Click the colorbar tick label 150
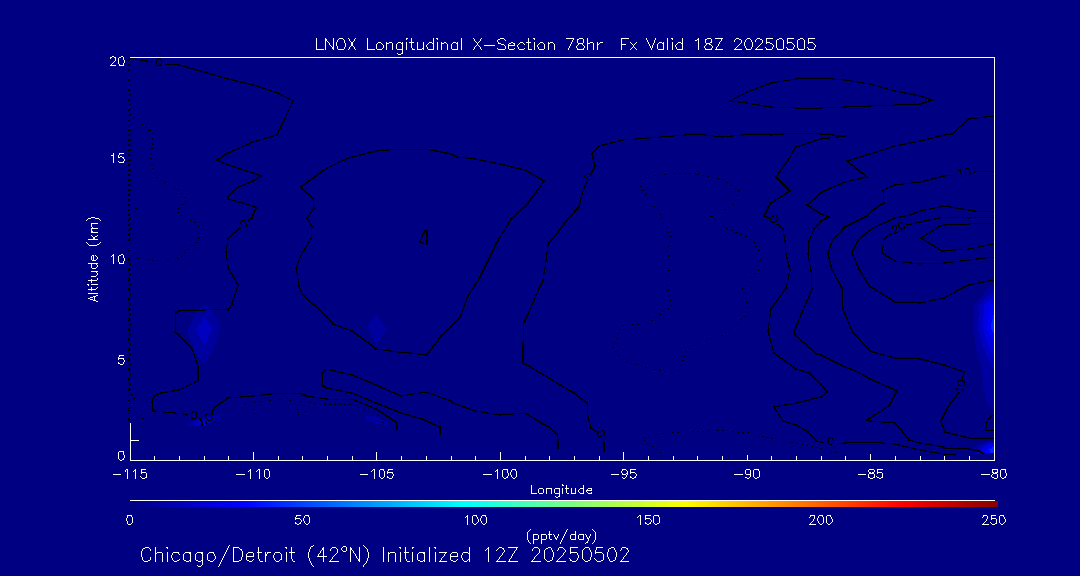The width and height of the screenshot is (1080, 576). 649,520
